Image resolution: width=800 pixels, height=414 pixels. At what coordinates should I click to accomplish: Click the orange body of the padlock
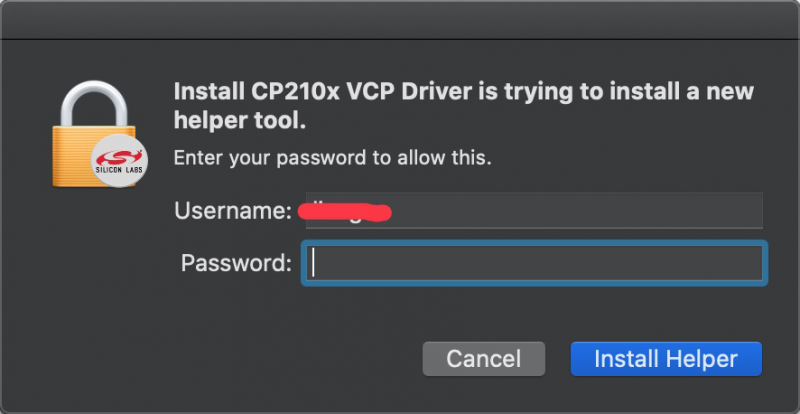(x=82, y=156)
